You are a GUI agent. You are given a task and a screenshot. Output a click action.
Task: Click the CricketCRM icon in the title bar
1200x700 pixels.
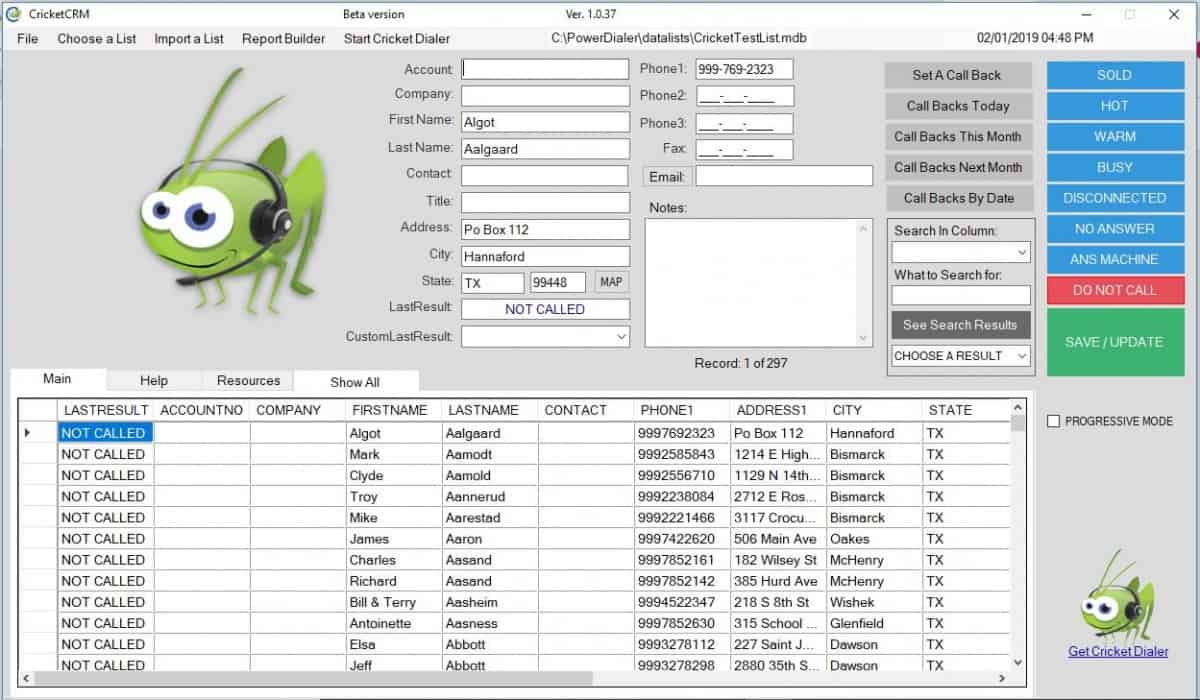tap(12, 14)
